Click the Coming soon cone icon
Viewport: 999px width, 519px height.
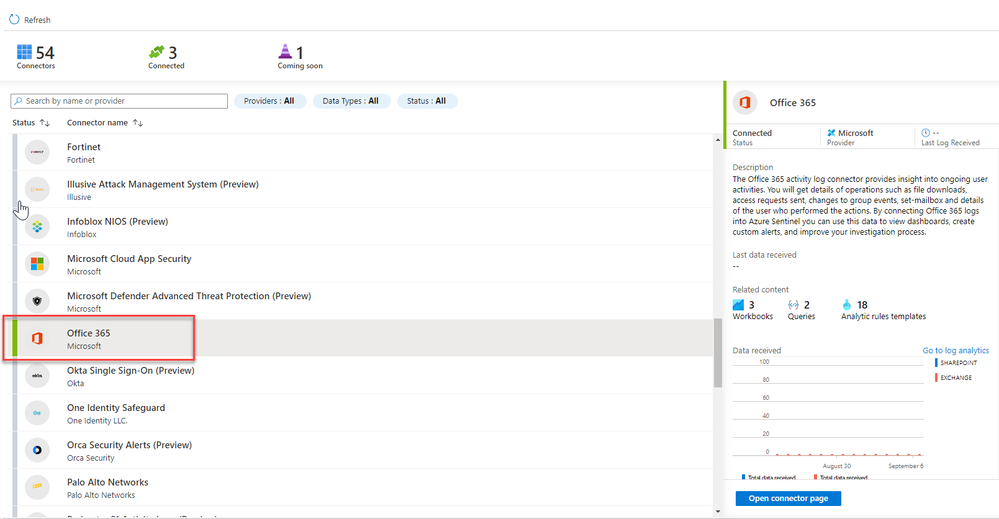285,51
